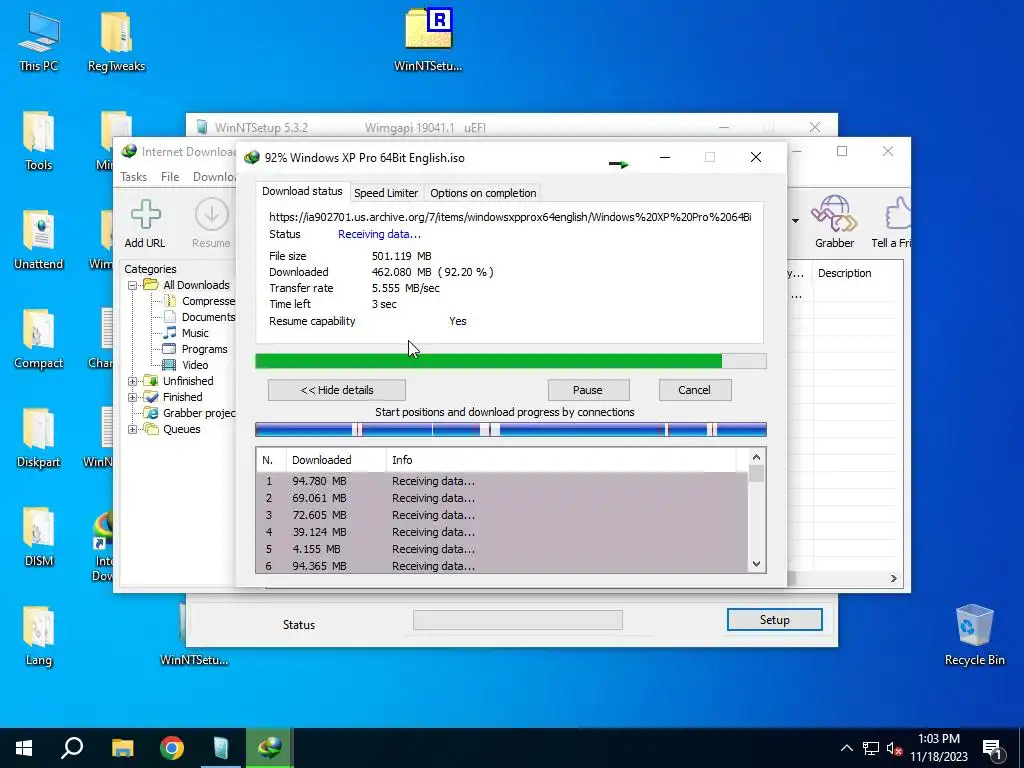Switch to the Download status tab
The width and height of the screenshot is (1024, 768).
pyautogui.click(x=302, y=191)
